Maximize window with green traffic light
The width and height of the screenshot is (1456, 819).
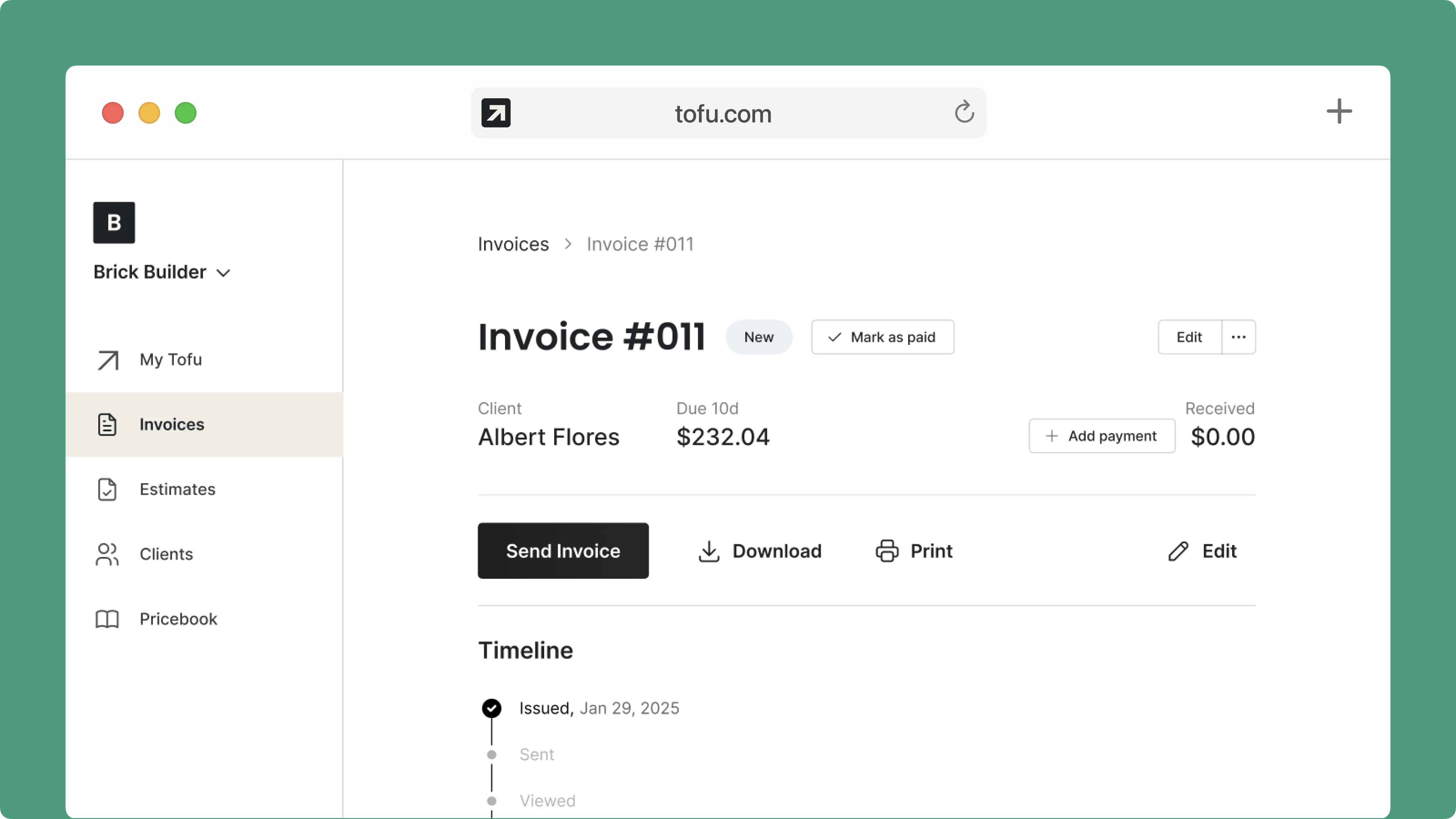[x=185, y=113]
